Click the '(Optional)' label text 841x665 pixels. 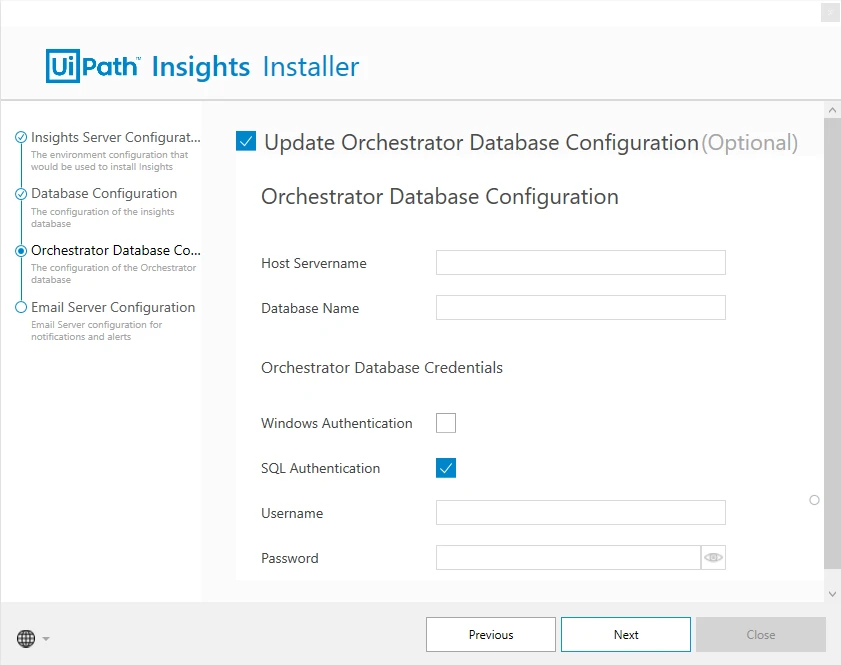click(x=750, y=143)
